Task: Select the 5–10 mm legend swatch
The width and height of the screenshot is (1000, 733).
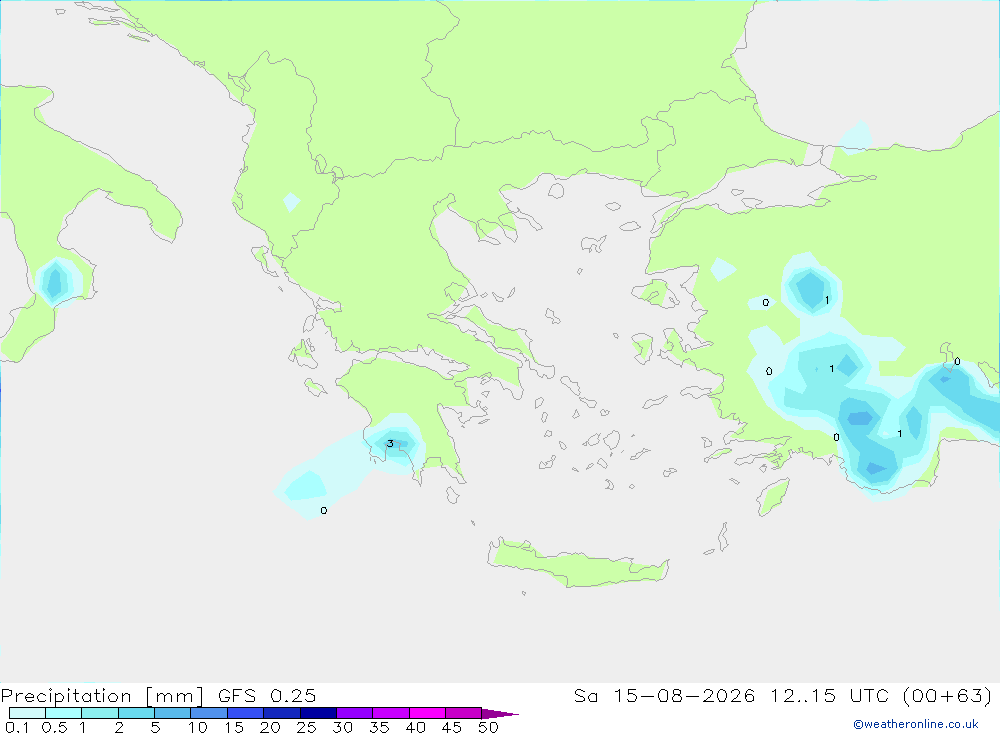Action: (173, 713)
